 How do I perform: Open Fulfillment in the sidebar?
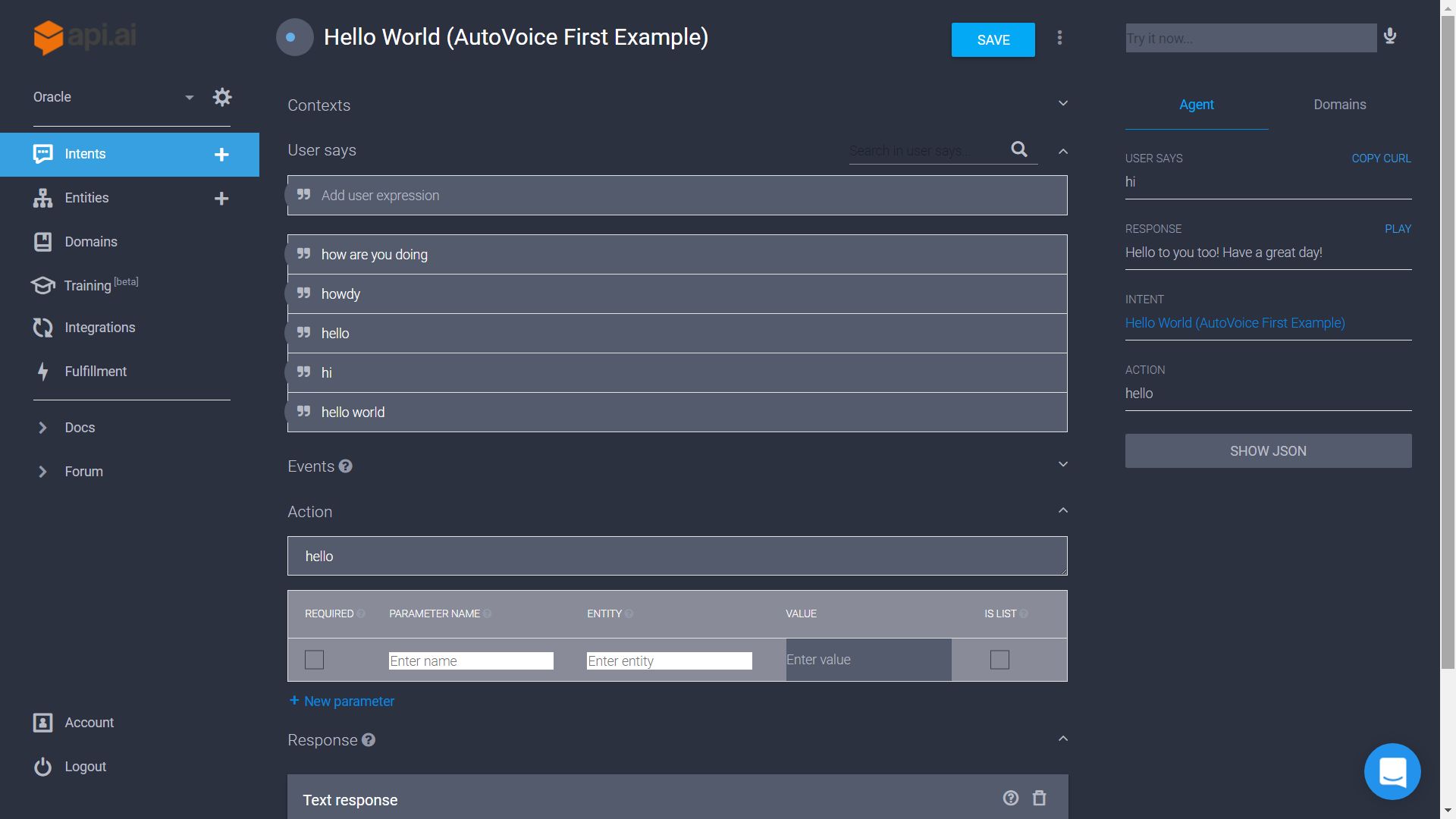tap(96, 372)
